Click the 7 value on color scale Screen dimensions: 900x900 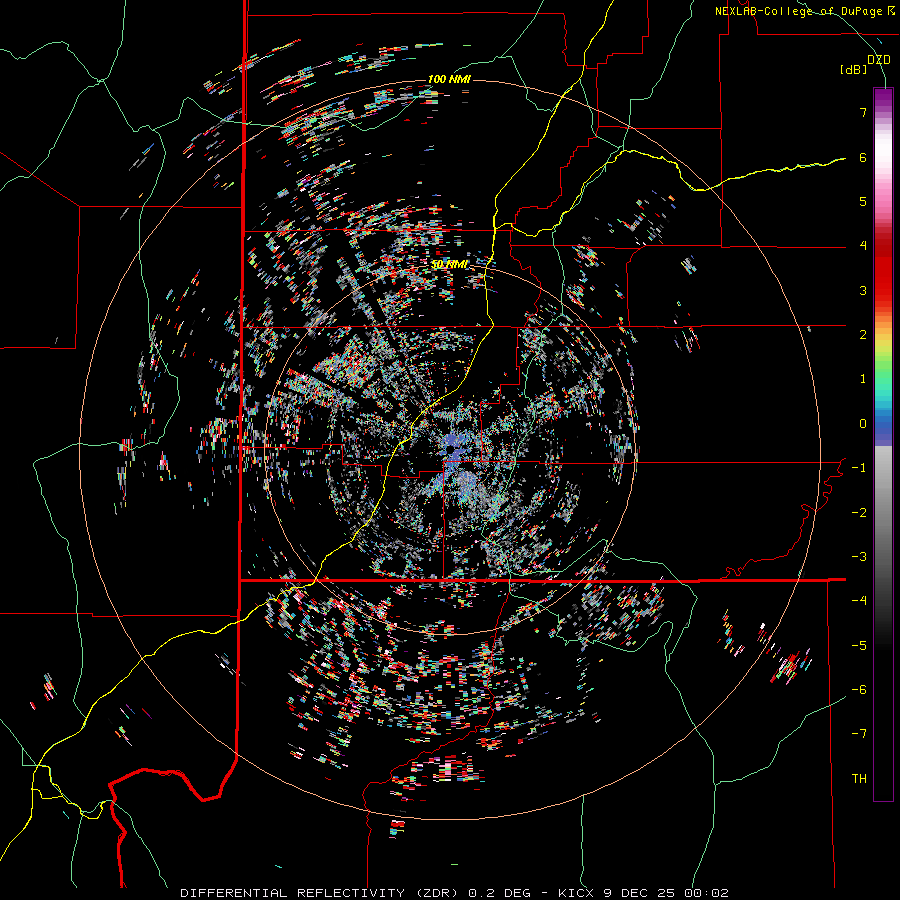tap(863, 112)
